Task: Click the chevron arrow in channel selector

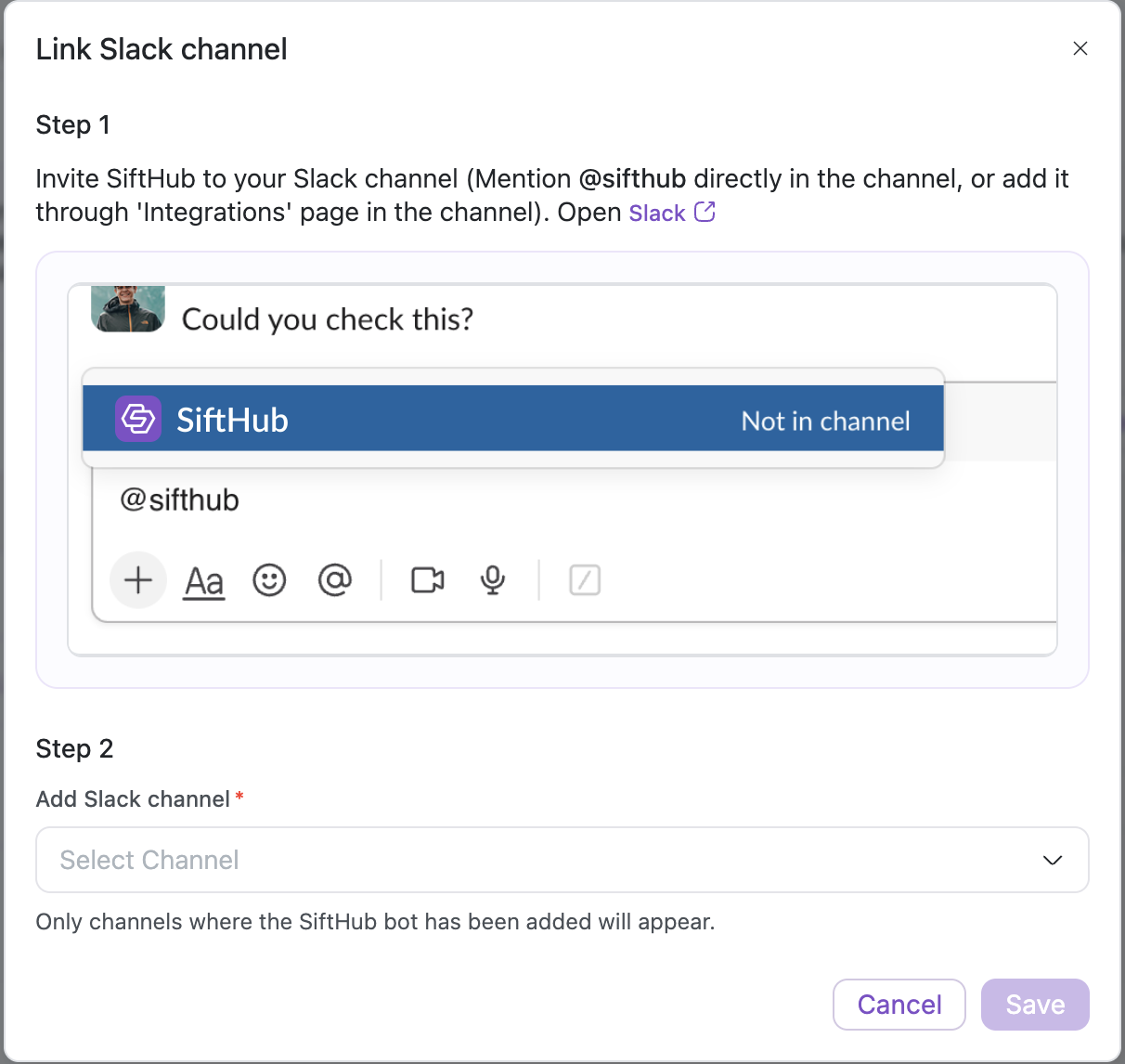Action: (1053, 861)
